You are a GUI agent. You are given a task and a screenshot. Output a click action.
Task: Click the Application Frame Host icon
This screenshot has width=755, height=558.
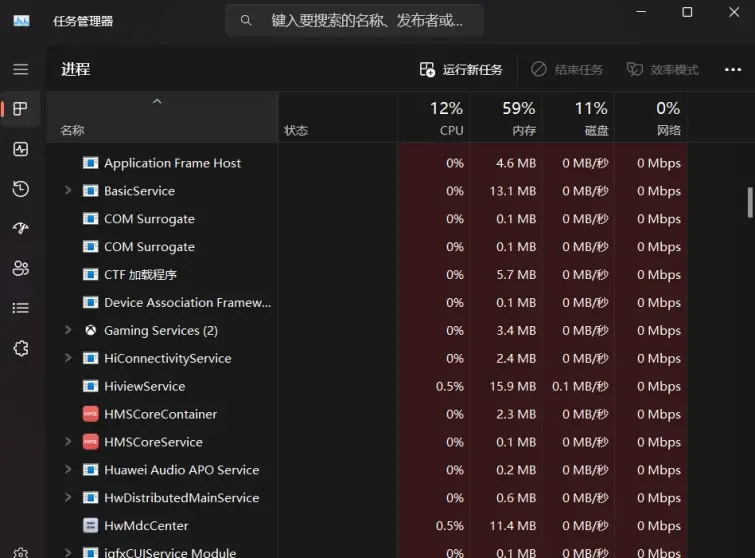click(x=90, y=163)
